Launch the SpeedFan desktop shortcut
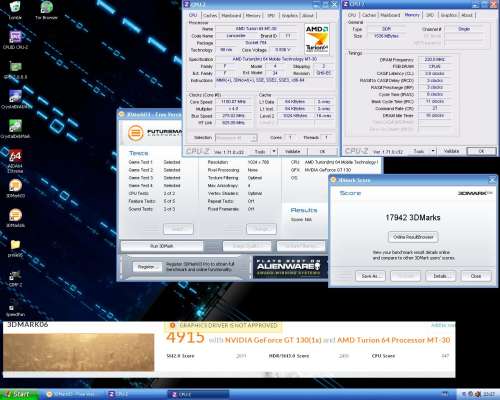The width and height of the screenshot is (500, 400). tap(15, 308)
